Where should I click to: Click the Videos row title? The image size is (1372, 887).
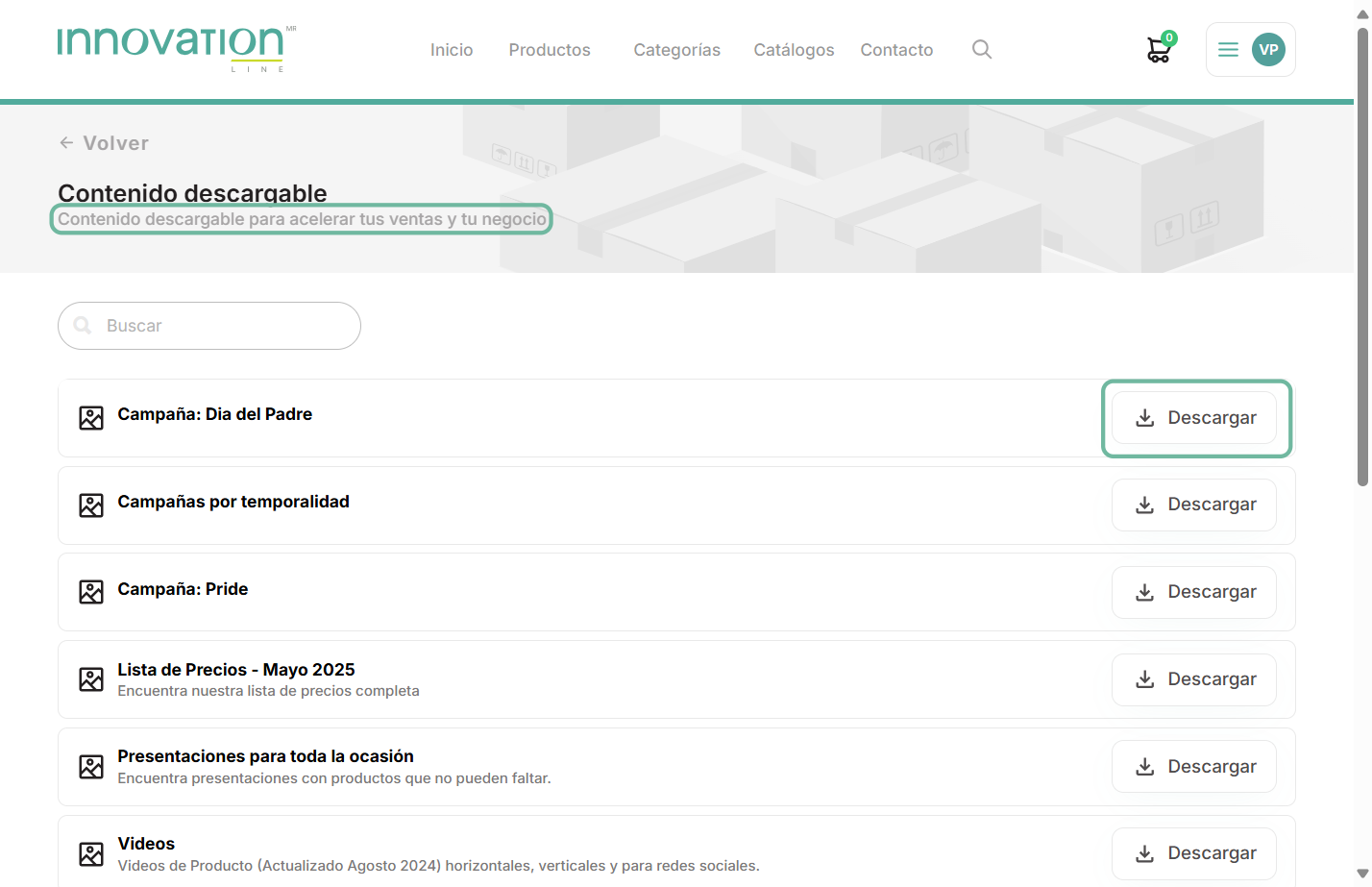tap(146, 844)
